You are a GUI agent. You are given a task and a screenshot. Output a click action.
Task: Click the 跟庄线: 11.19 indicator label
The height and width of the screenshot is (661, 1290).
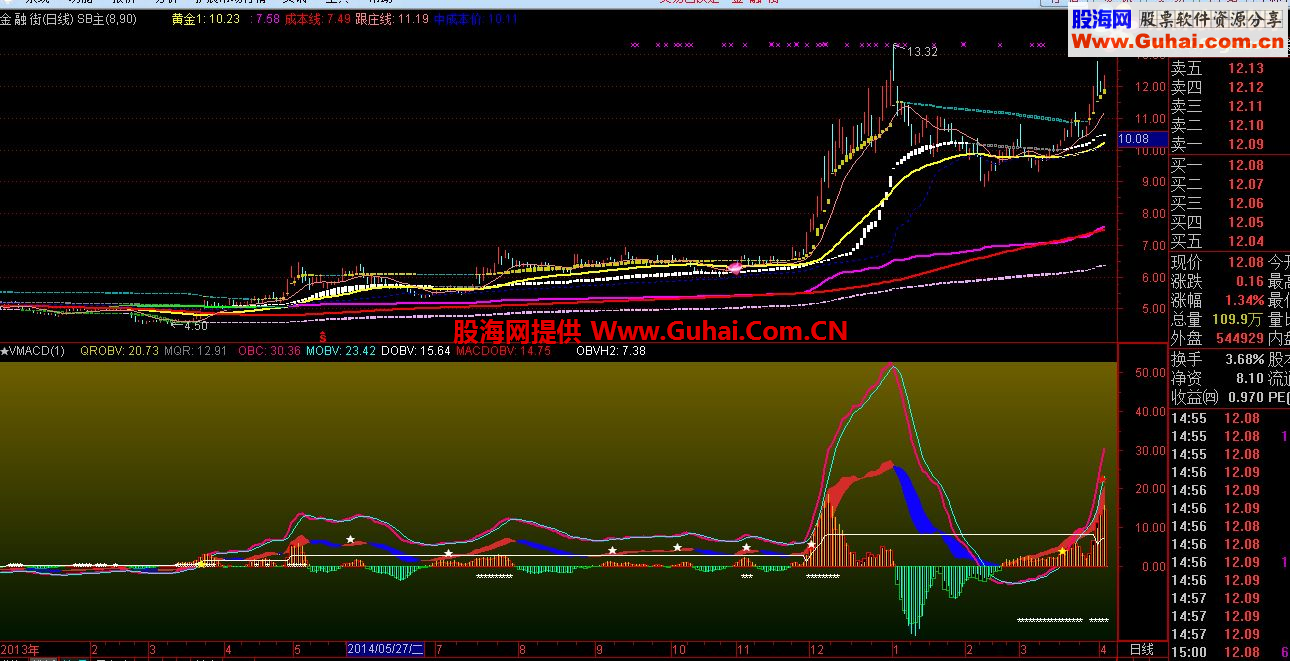392,19
